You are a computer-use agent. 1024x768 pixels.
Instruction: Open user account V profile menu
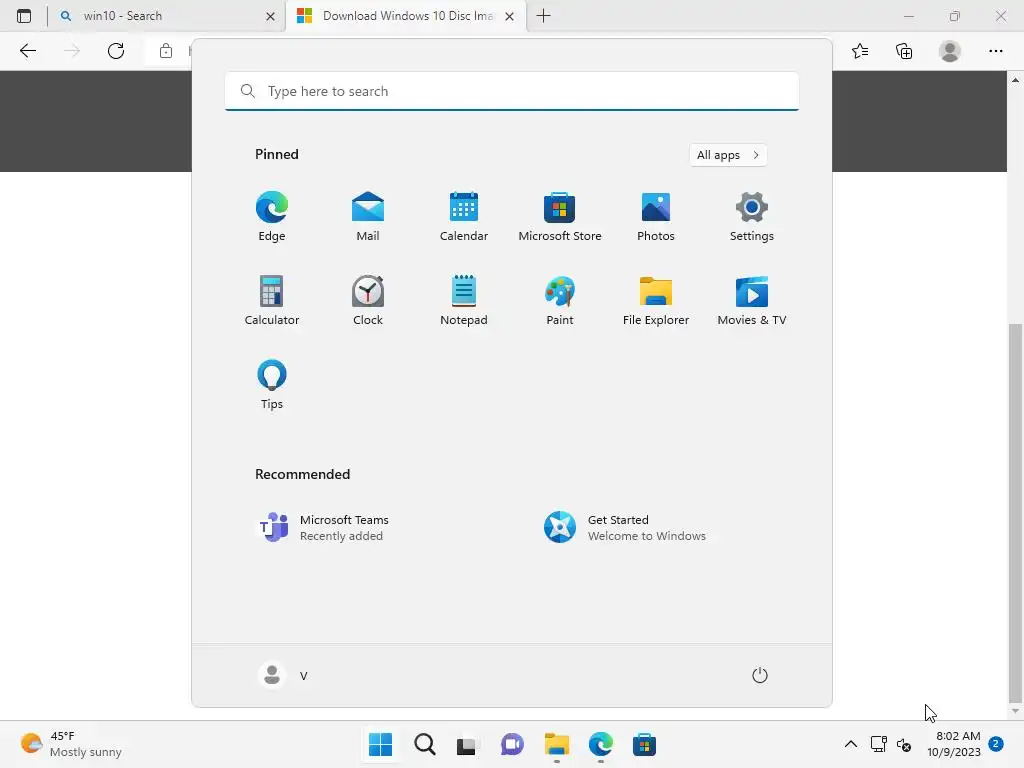coord(283,675)
